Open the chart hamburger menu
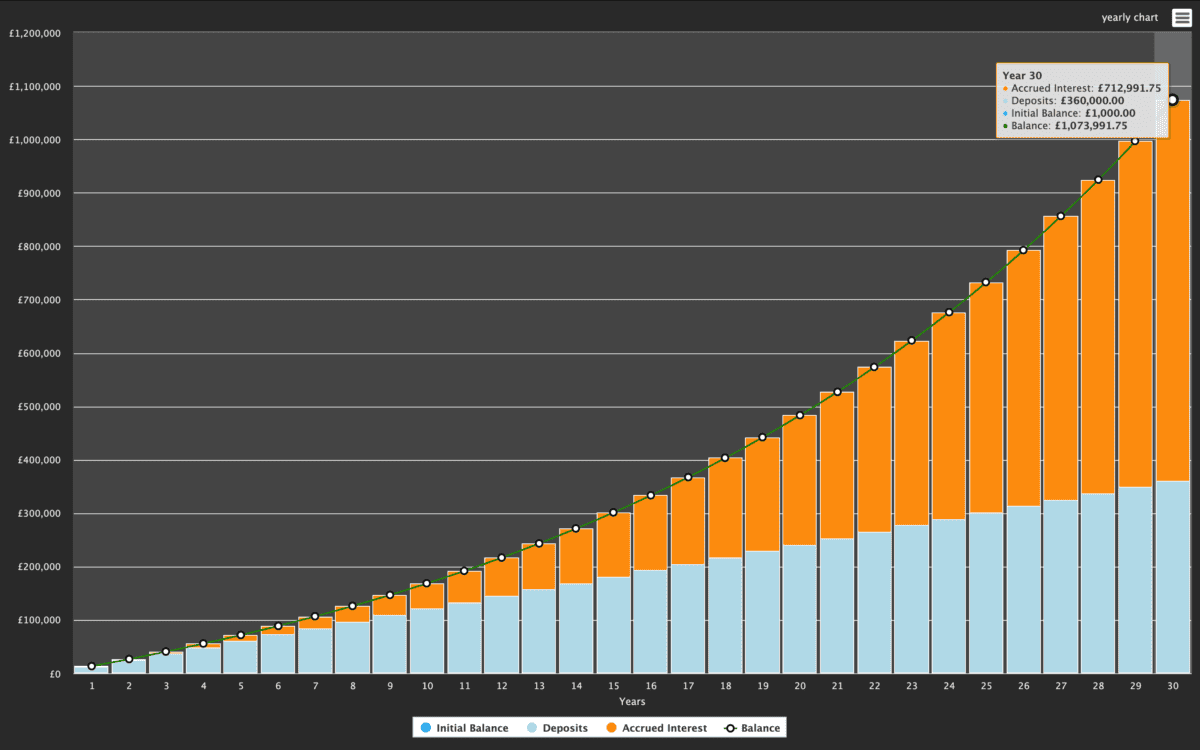 point(1181,17)
